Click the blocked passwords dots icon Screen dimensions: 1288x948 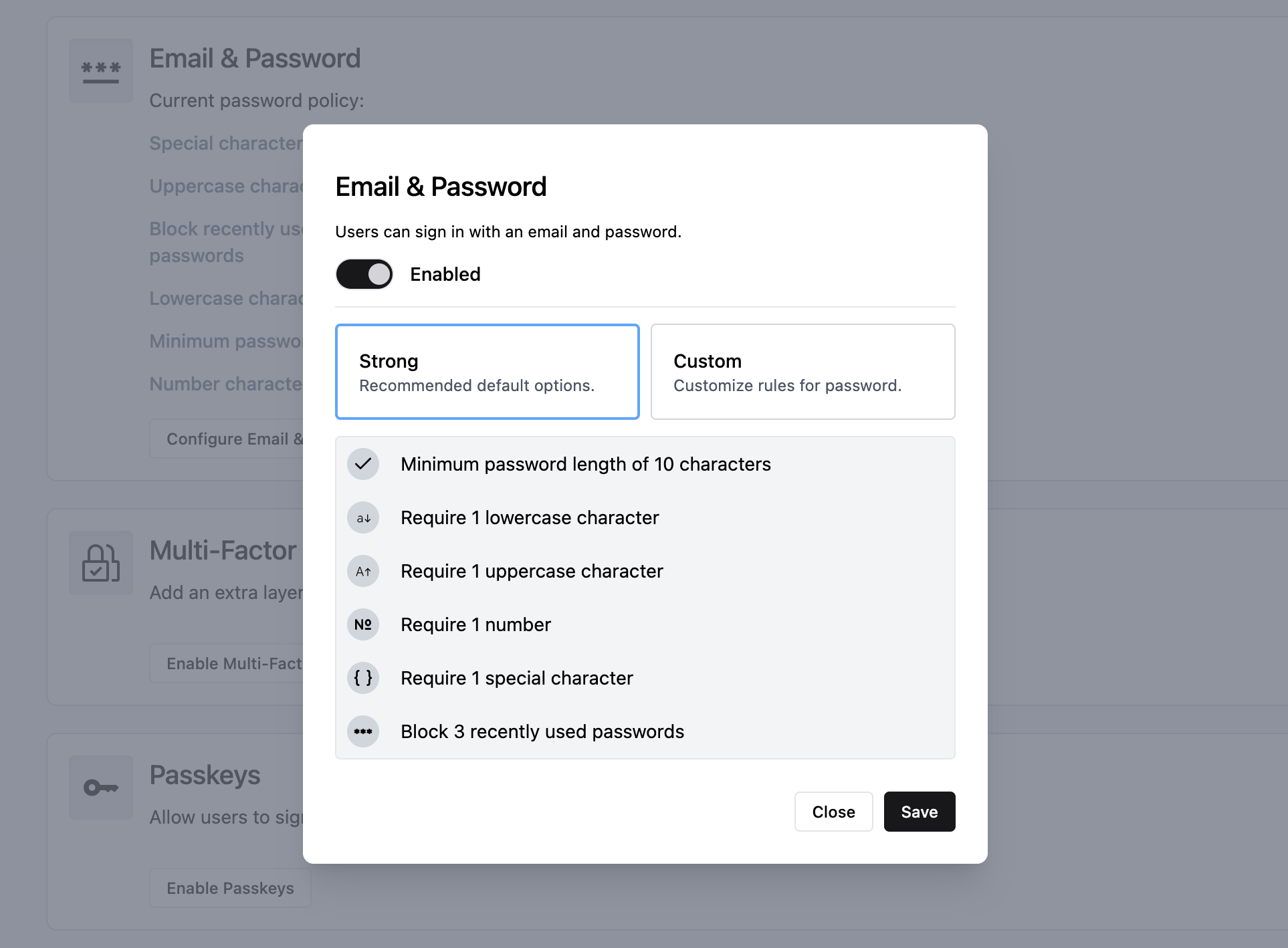point(363,731)
